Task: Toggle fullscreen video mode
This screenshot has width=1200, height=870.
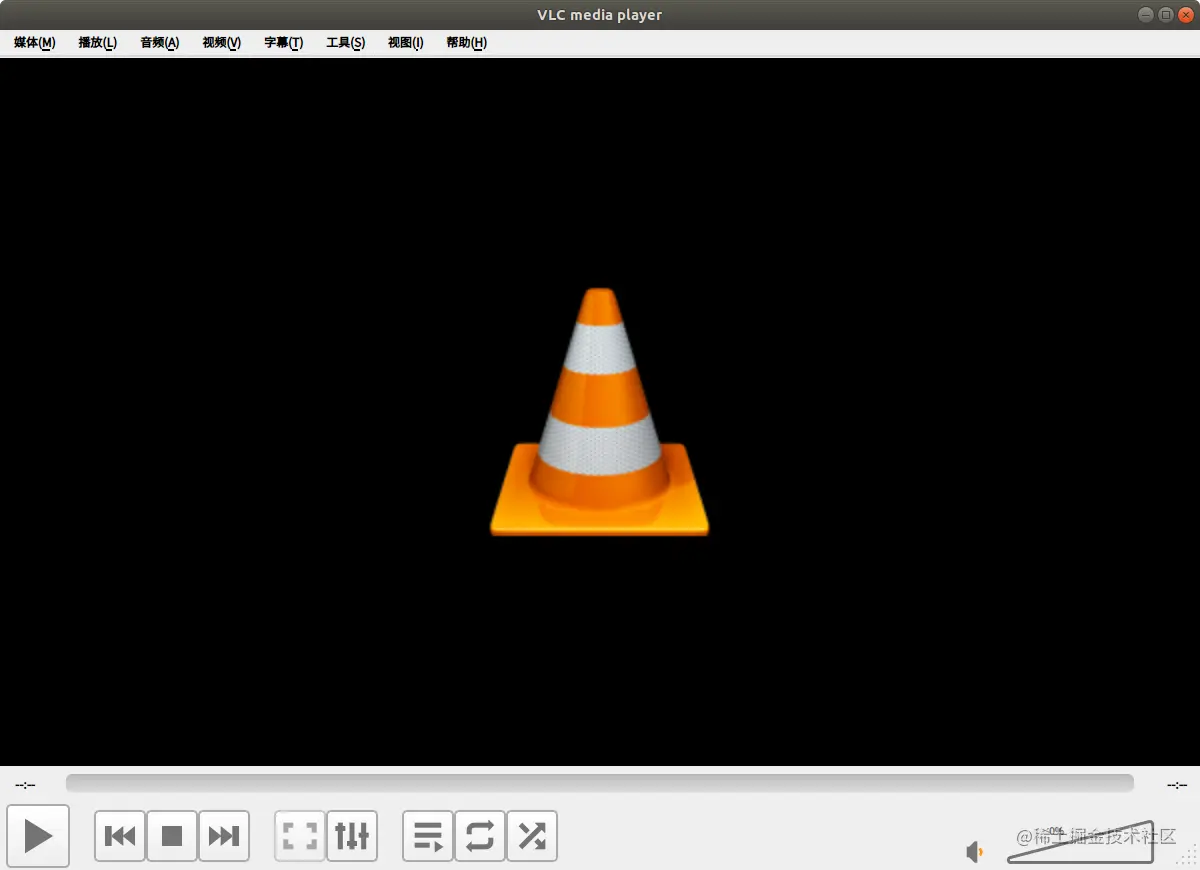Action: (300, 836)
